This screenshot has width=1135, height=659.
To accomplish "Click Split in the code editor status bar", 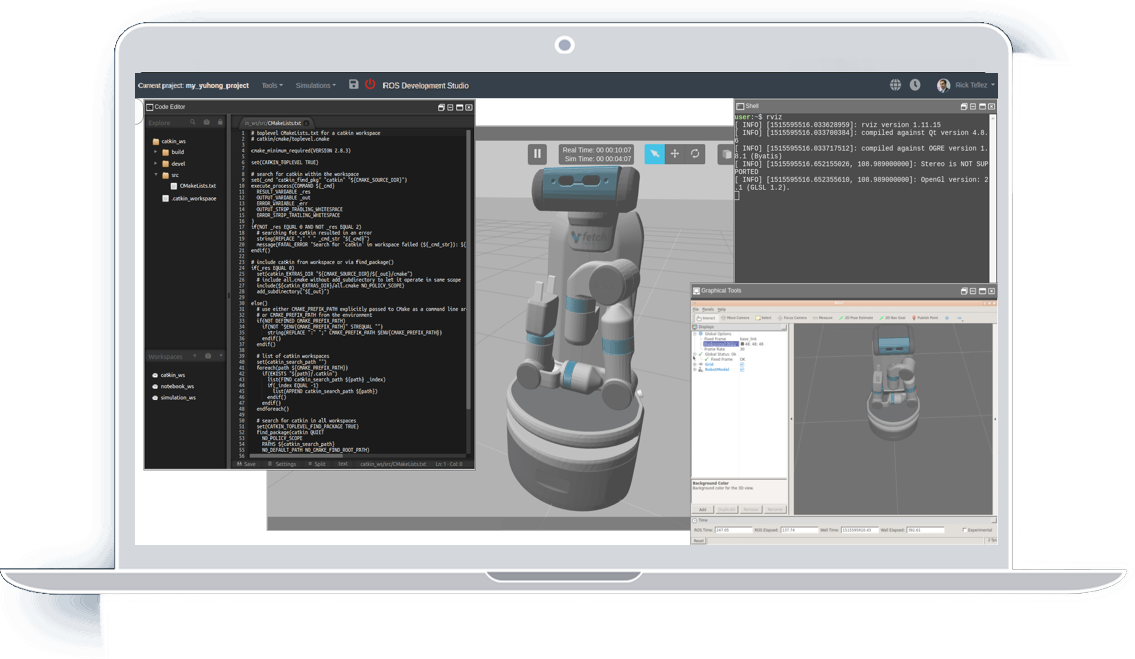I will [317, 464].
